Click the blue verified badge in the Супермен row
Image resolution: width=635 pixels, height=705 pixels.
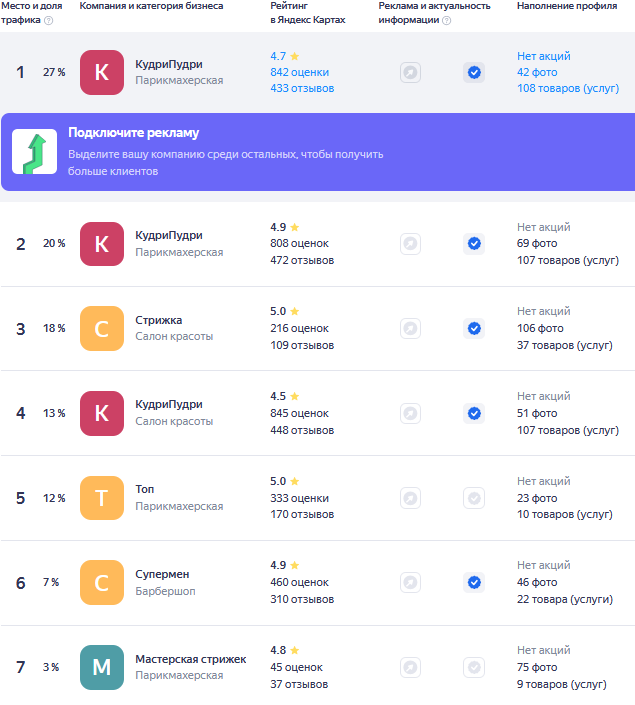[474, 582]
